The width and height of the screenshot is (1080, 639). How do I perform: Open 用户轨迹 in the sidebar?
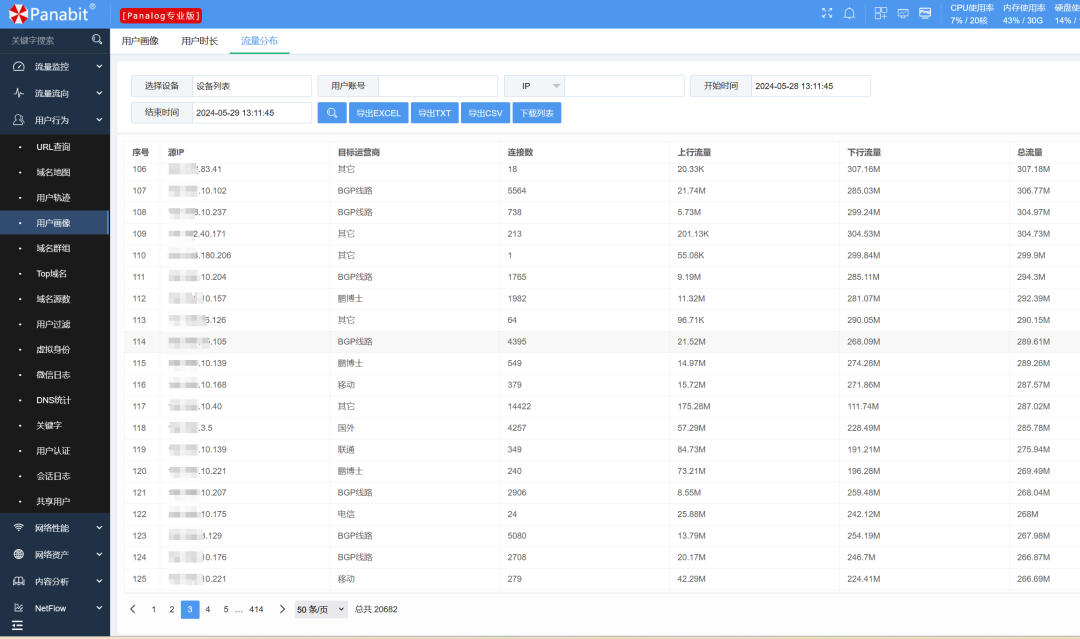click(x=54, y=198)
